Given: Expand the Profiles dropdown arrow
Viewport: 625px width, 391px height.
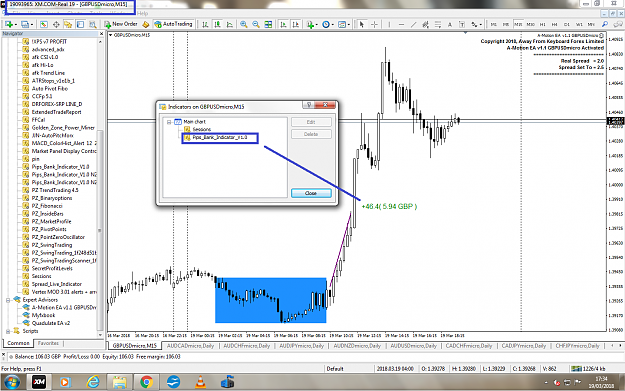Looking at the screenshot, I should coord(31,25).
